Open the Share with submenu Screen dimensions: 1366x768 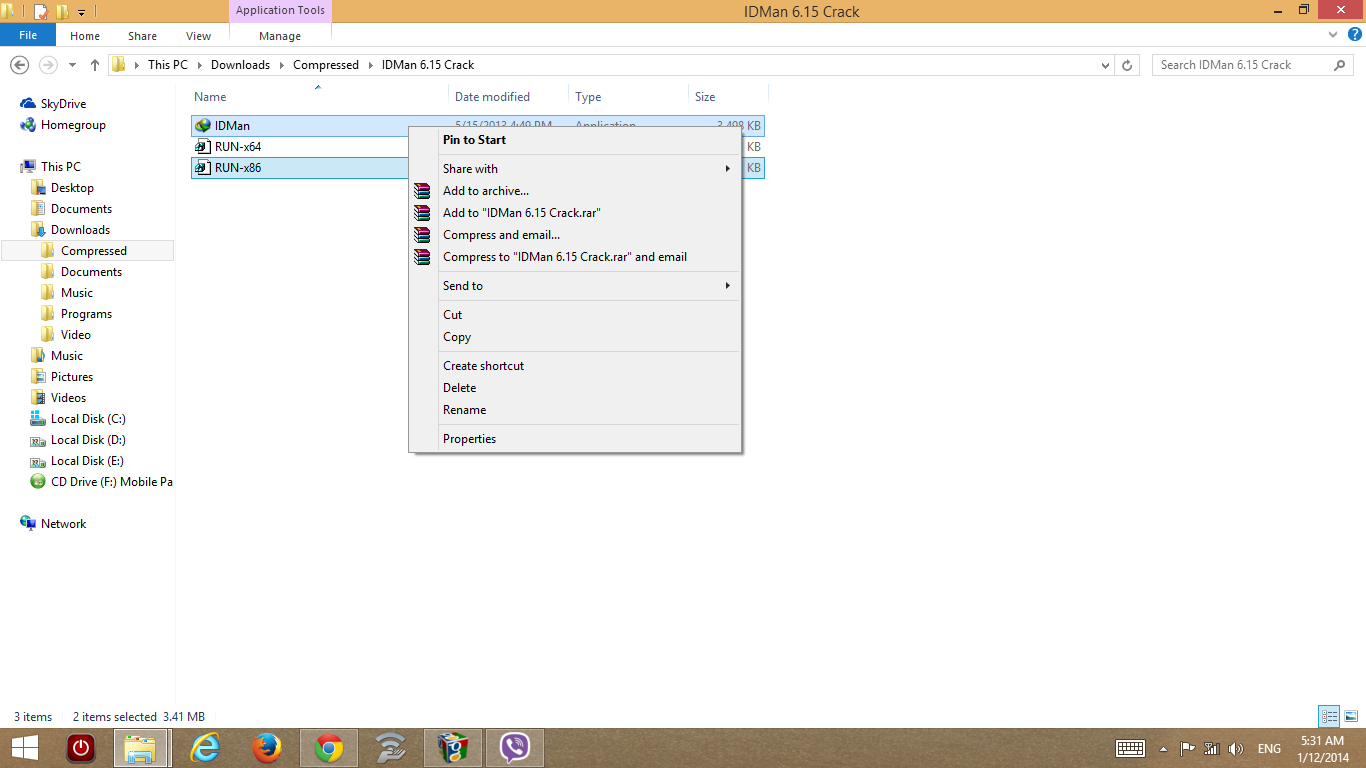575,169
